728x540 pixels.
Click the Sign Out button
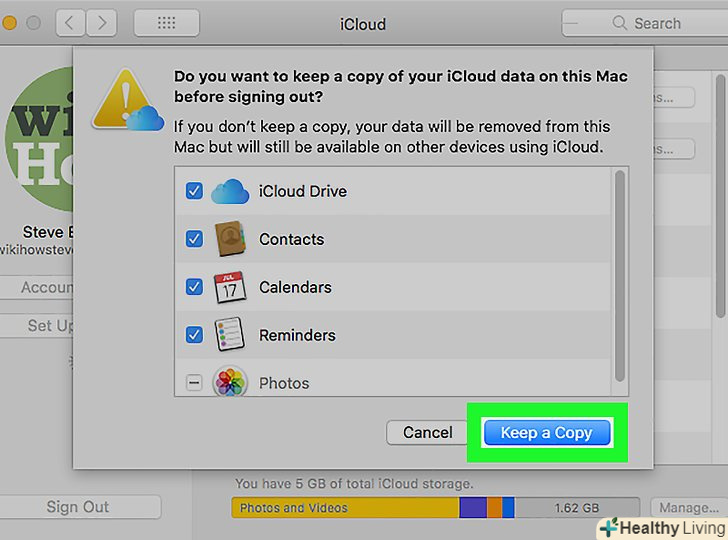(x=79, y=507)
